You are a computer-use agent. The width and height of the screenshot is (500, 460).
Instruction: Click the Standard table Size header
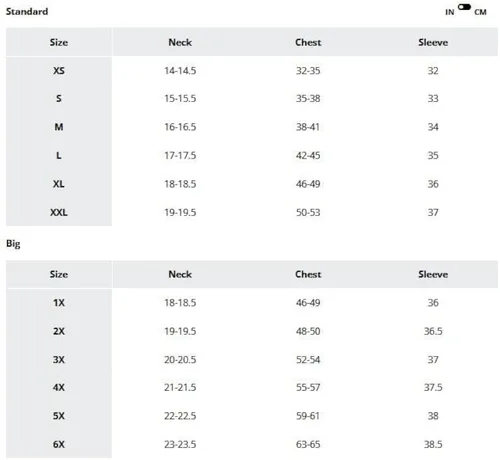pyautogui.click(x=59, y=42)
